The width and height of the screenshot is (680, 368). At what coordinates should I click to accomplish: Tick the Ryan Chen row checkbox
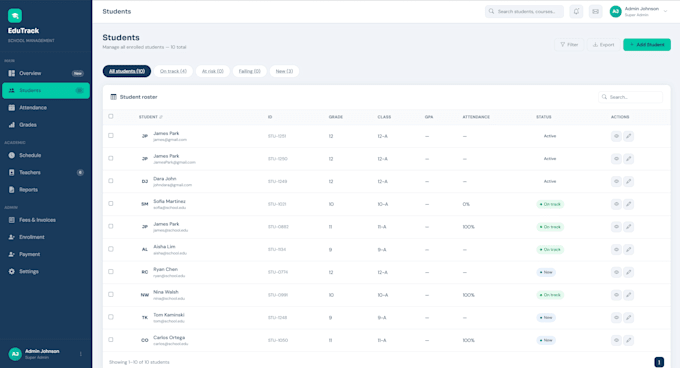pos(111,271)
